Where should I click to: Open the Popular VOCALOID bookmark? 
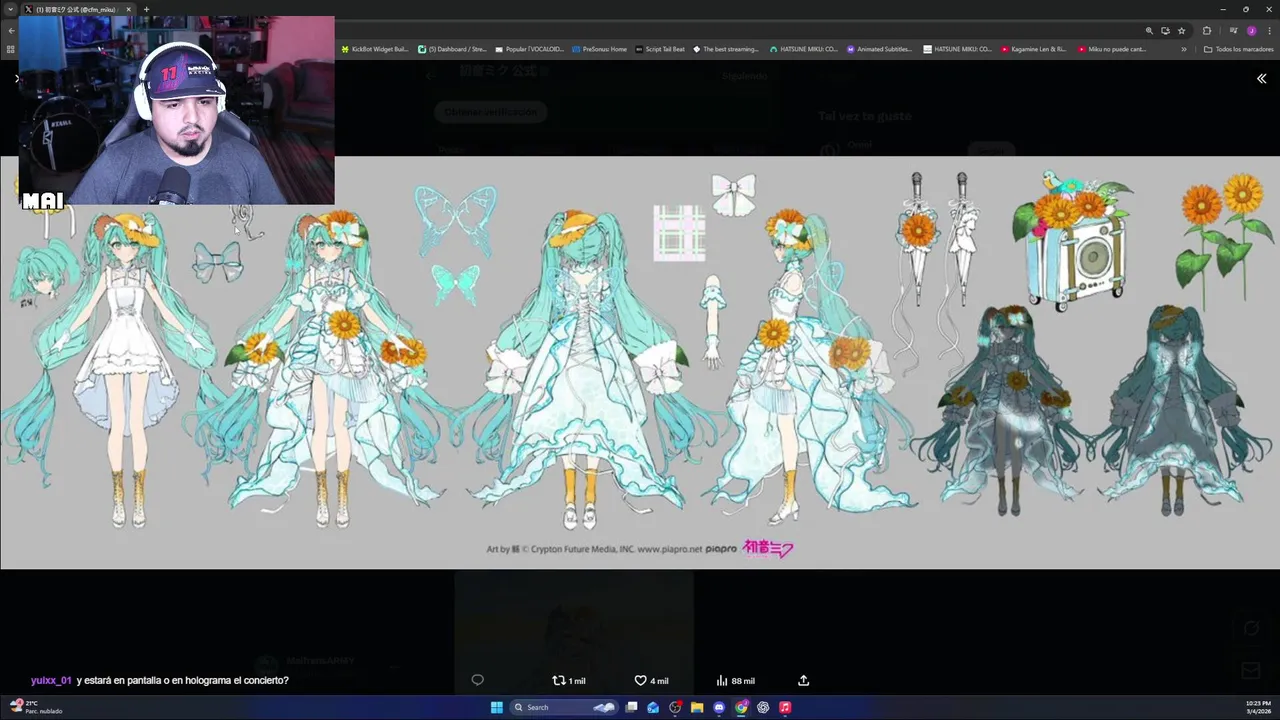529,49
